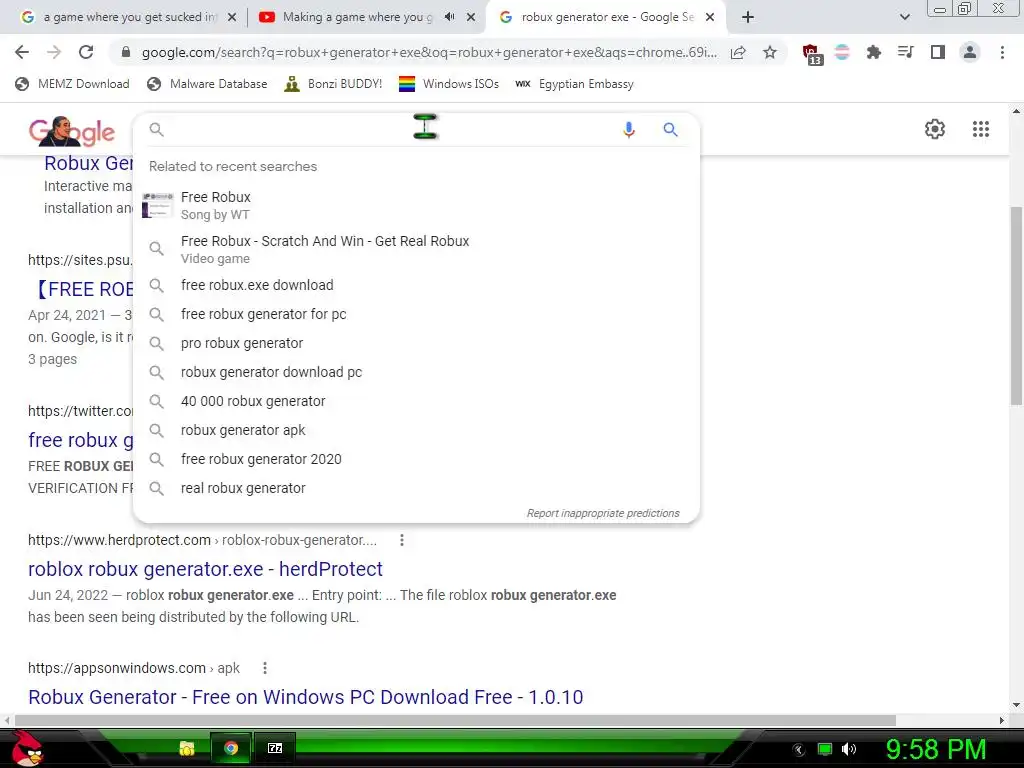Click the browser forward arrow

coord(54,52)
